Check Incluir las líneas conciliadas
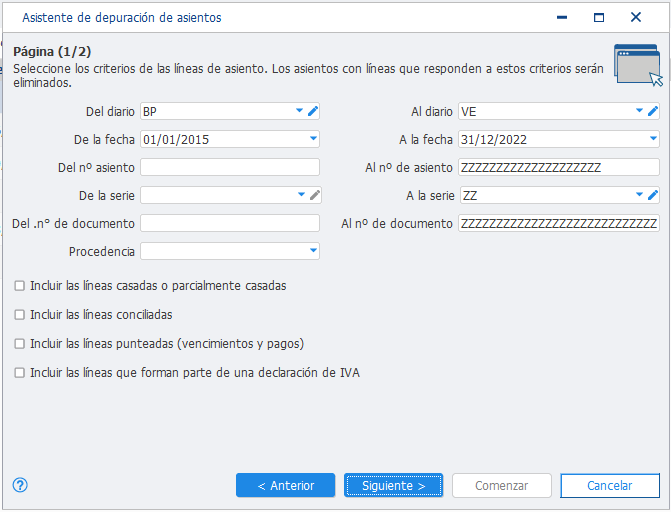 pos(20,315)
